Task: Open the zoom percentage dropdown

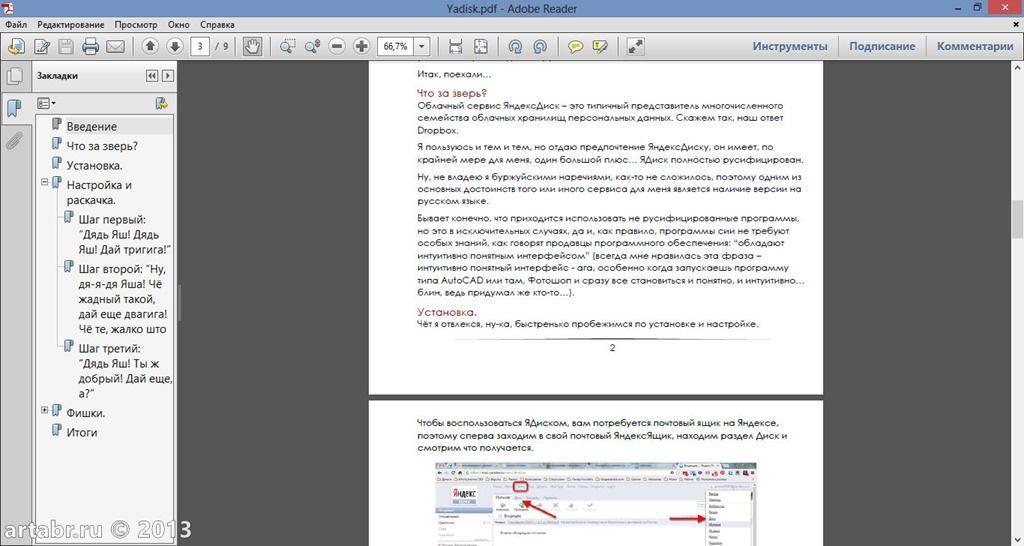Action: [x=422, y=46]
